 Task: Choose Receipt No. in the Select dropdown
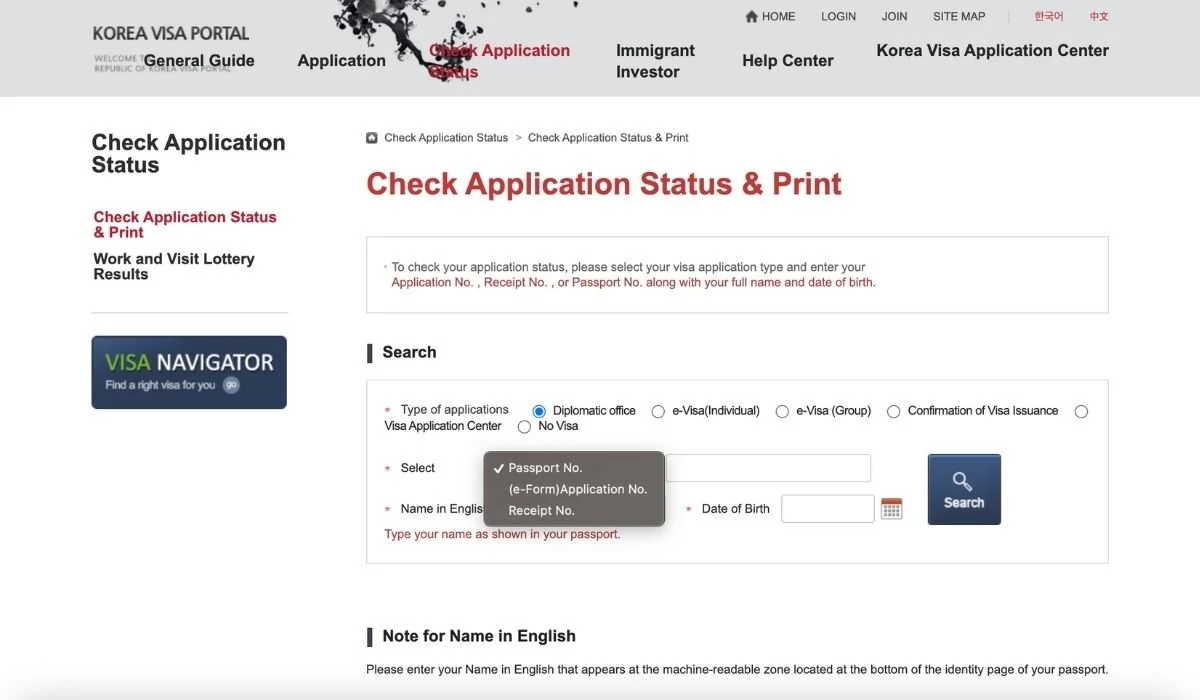[541, 510]
